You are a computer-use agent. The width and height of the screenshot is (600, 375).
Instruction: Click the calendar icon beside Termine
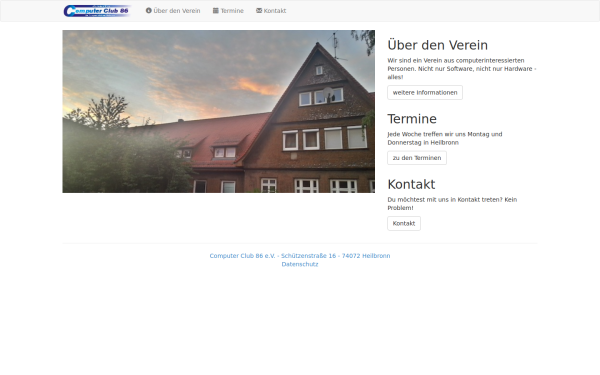(216, 10)
